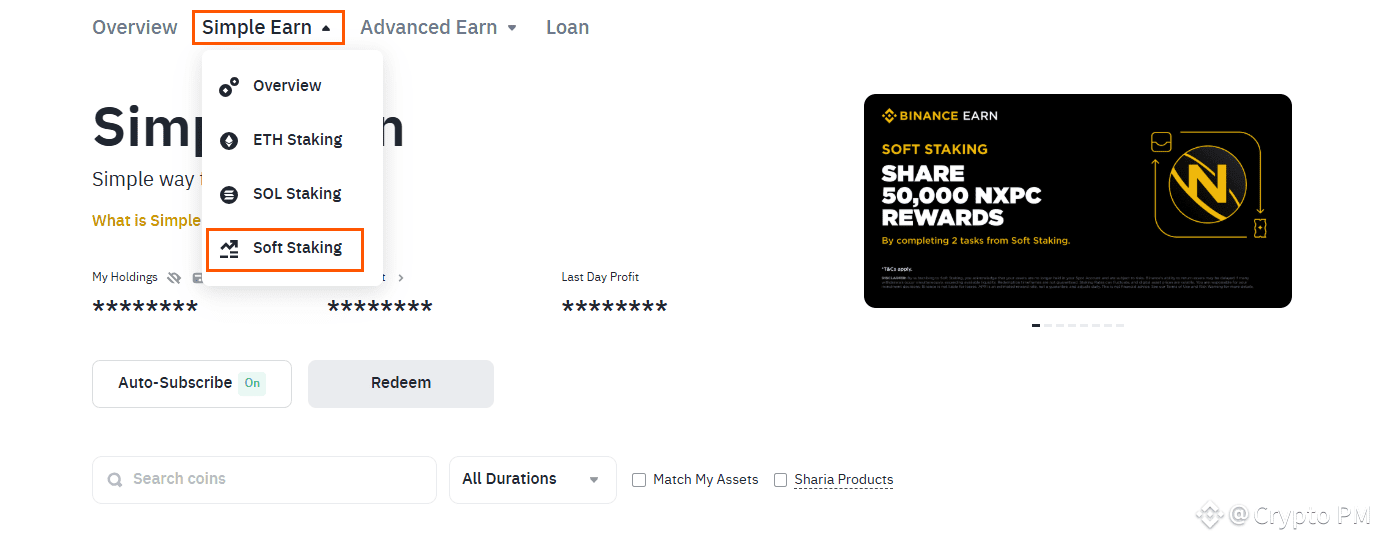Select Soft Staking menu entry

click(x=285, y=249)
